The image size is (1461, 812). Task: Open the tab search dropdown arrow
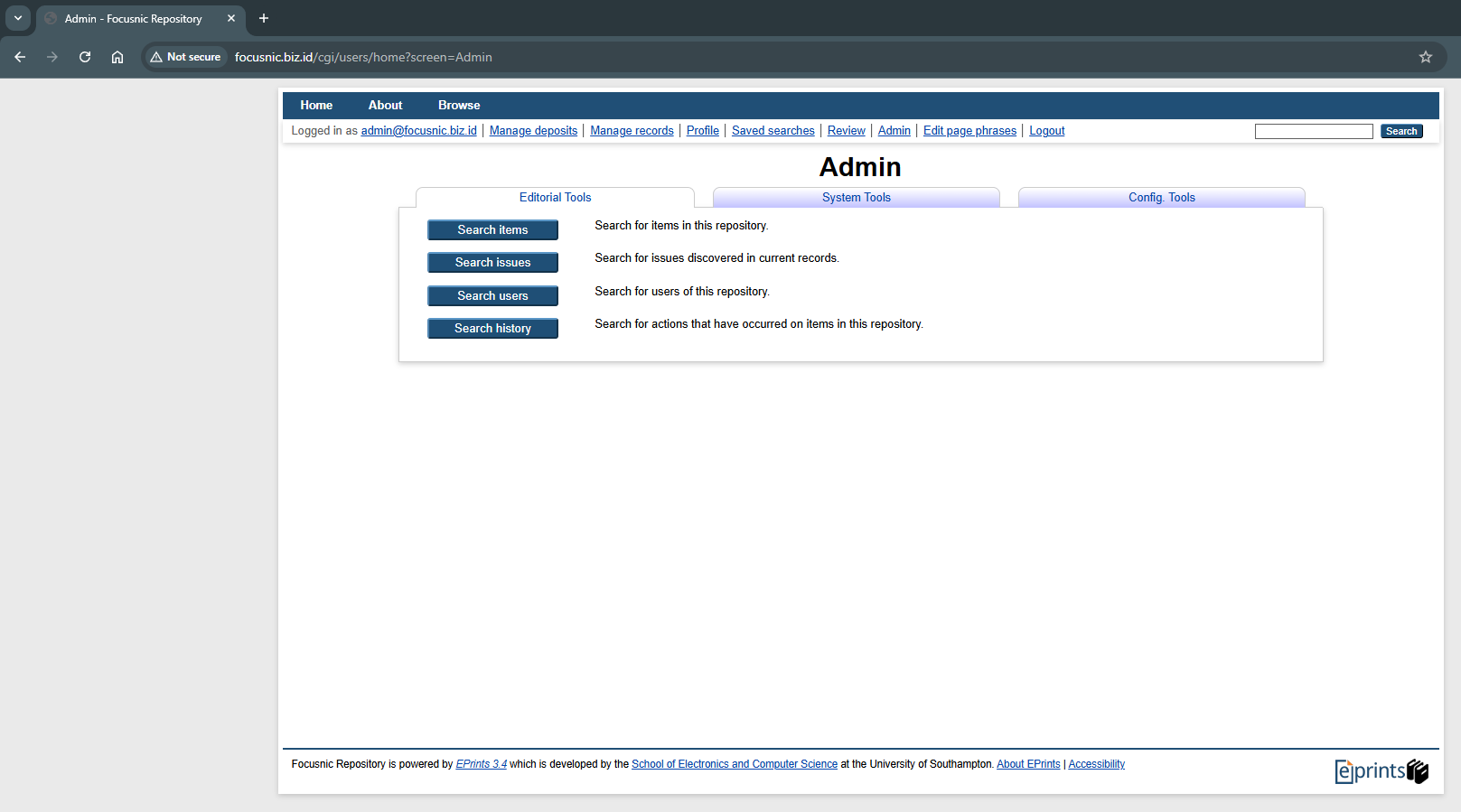(18, 18)
